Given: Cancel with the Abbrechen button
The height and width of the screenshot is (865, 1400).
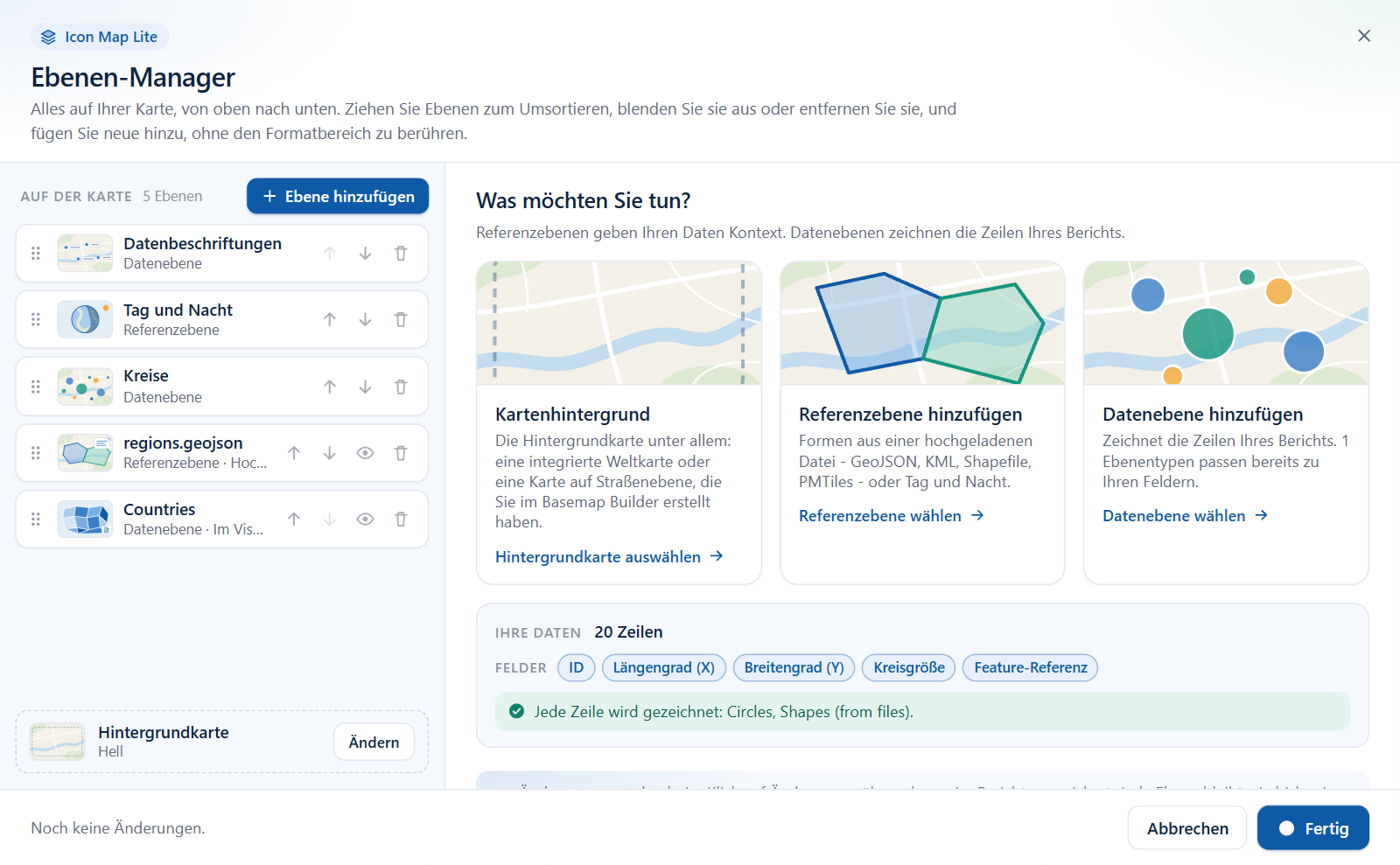Looking at the screenshot, I should click(1187, 828).
